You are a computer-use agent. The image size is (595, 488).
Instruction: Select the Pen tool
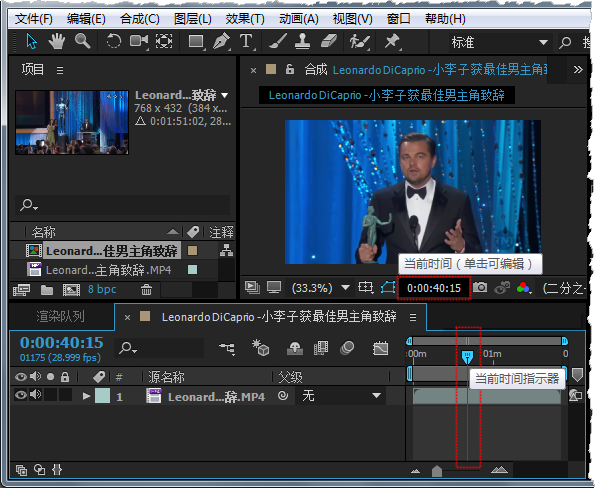point(222,41)
